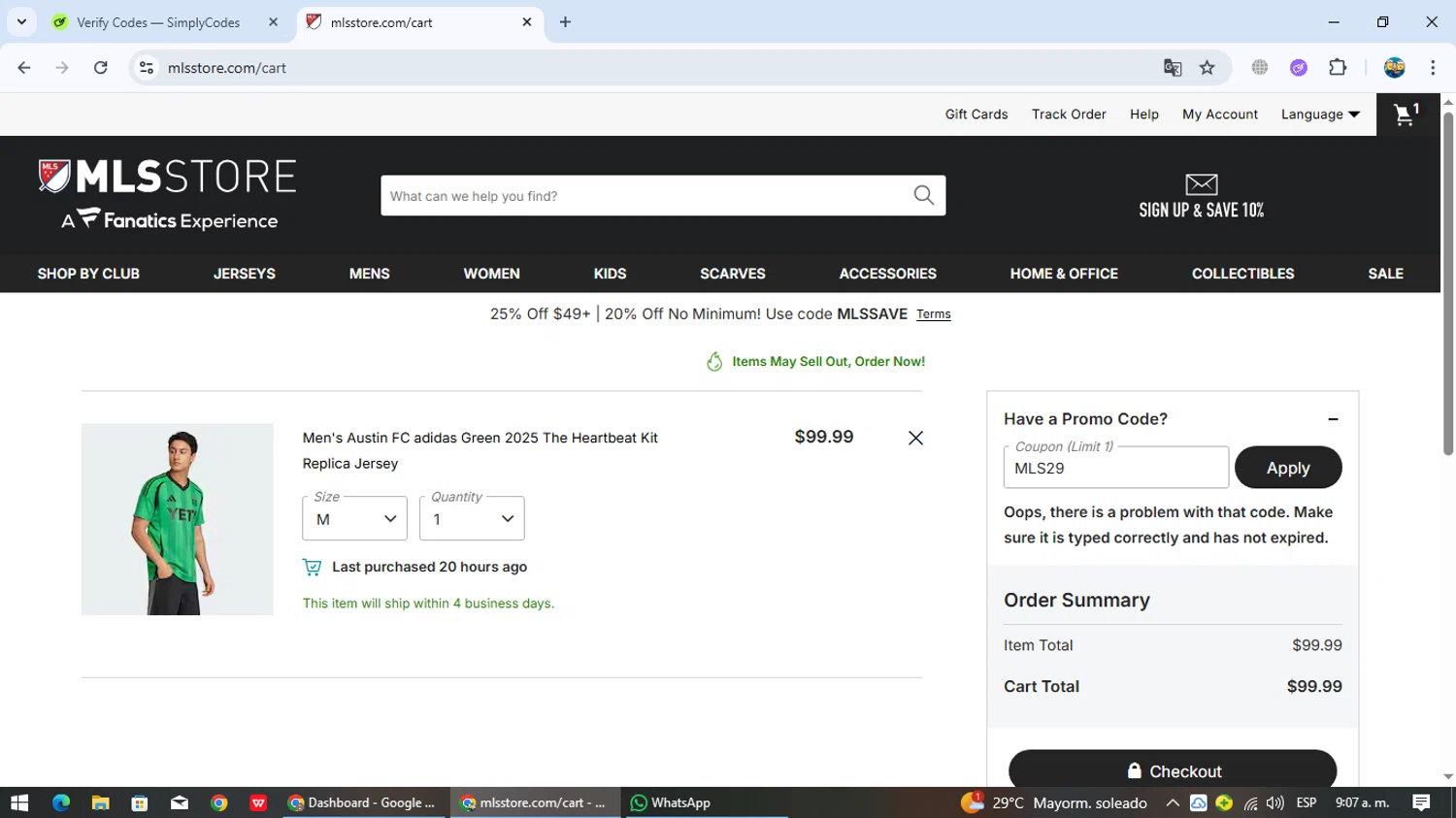Click the search magnifier icon
This screenshot has height=818, width=1456.
[923, 195]
